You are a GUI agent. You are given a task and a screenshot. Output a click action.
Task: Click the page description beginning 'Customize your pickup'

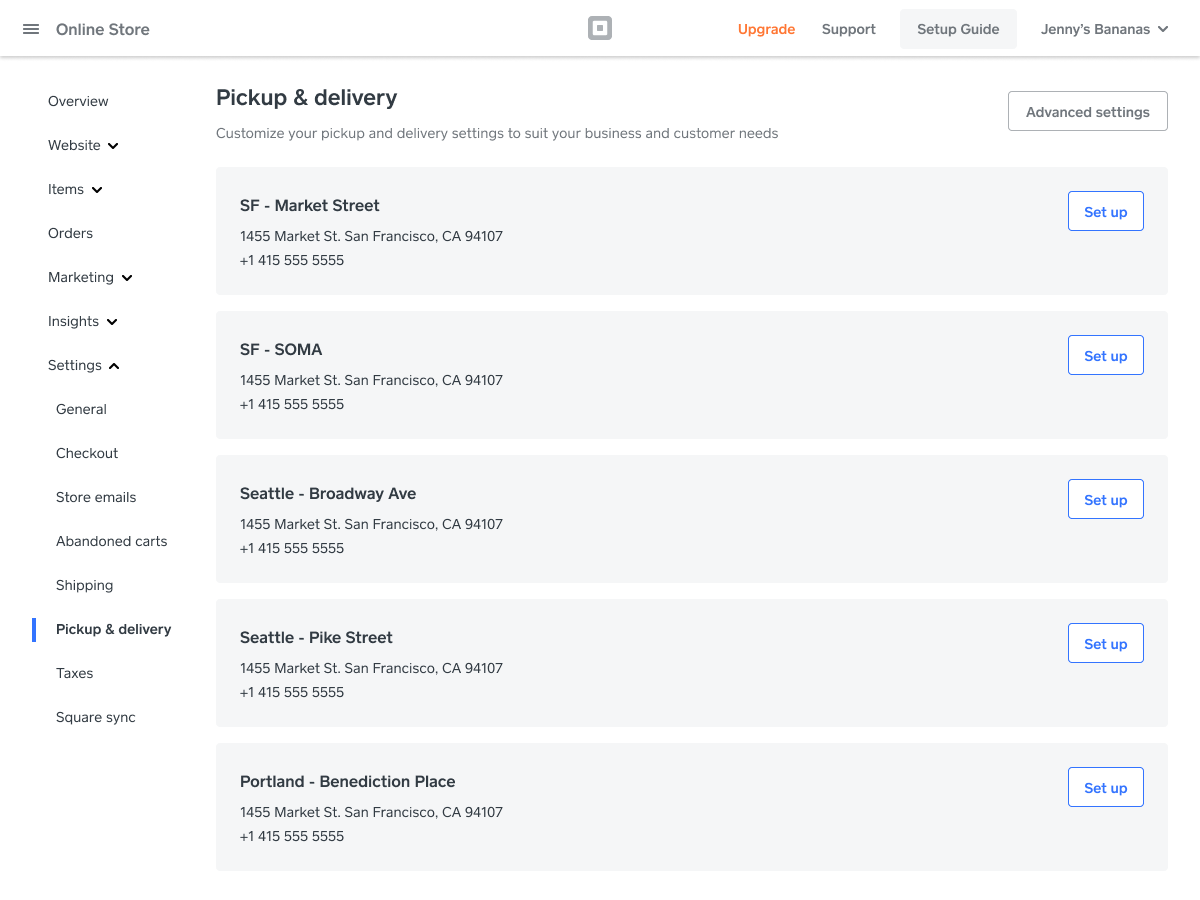(x=497, y=133)
